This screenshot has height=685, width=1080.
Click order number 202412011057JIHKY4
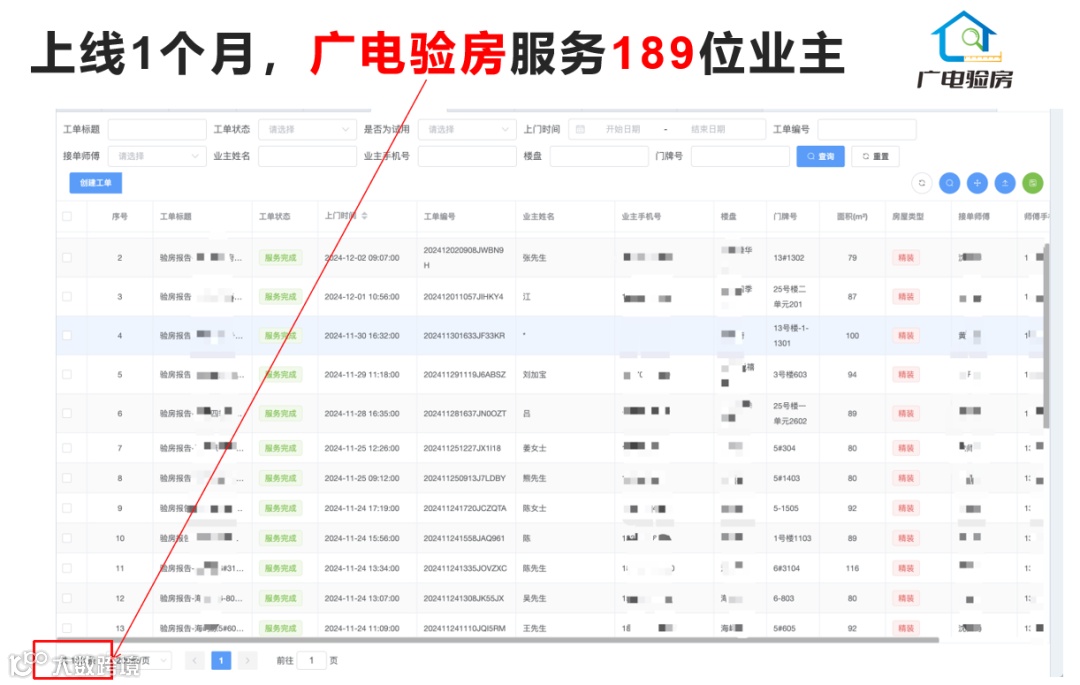[x=464, y=297]
